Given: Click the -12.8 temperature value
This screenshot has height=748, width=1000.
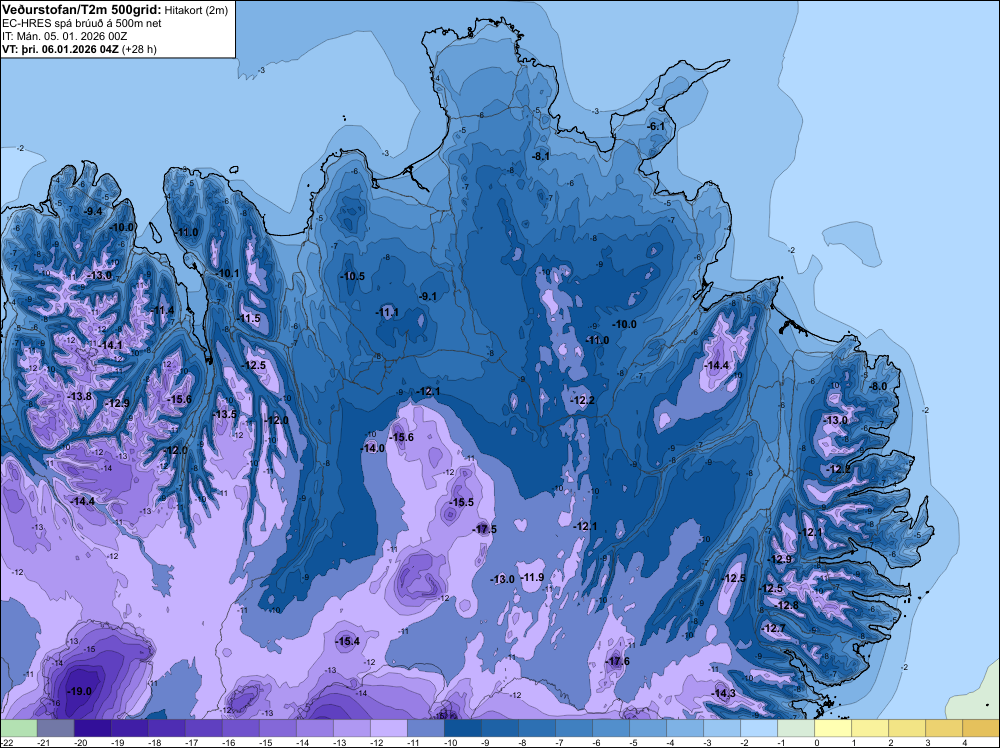Looking at the screenshot, I should (x=786, y=605).
